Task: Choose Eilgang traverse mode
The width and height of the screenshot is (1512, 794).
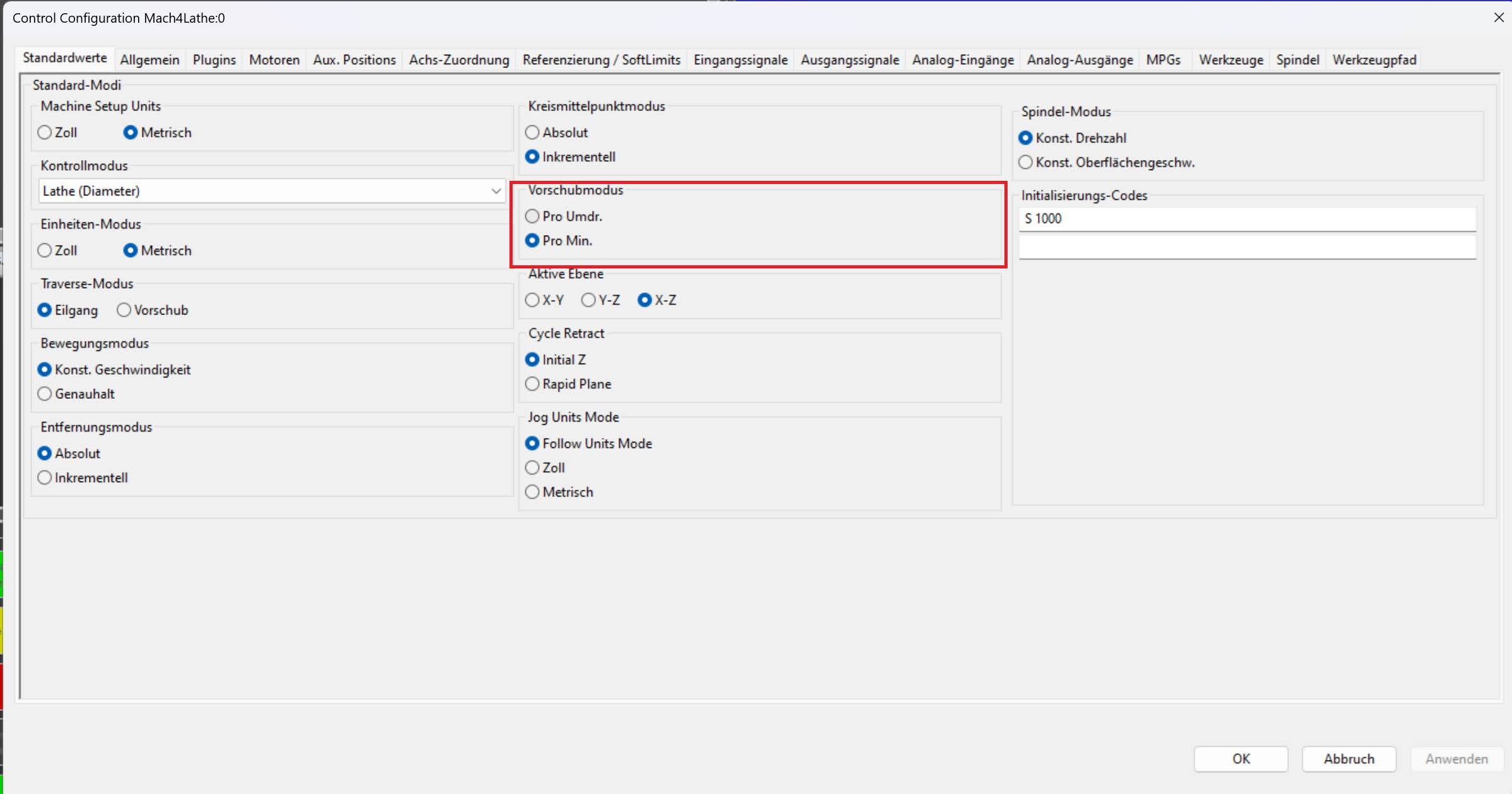Action: point(68,310)
